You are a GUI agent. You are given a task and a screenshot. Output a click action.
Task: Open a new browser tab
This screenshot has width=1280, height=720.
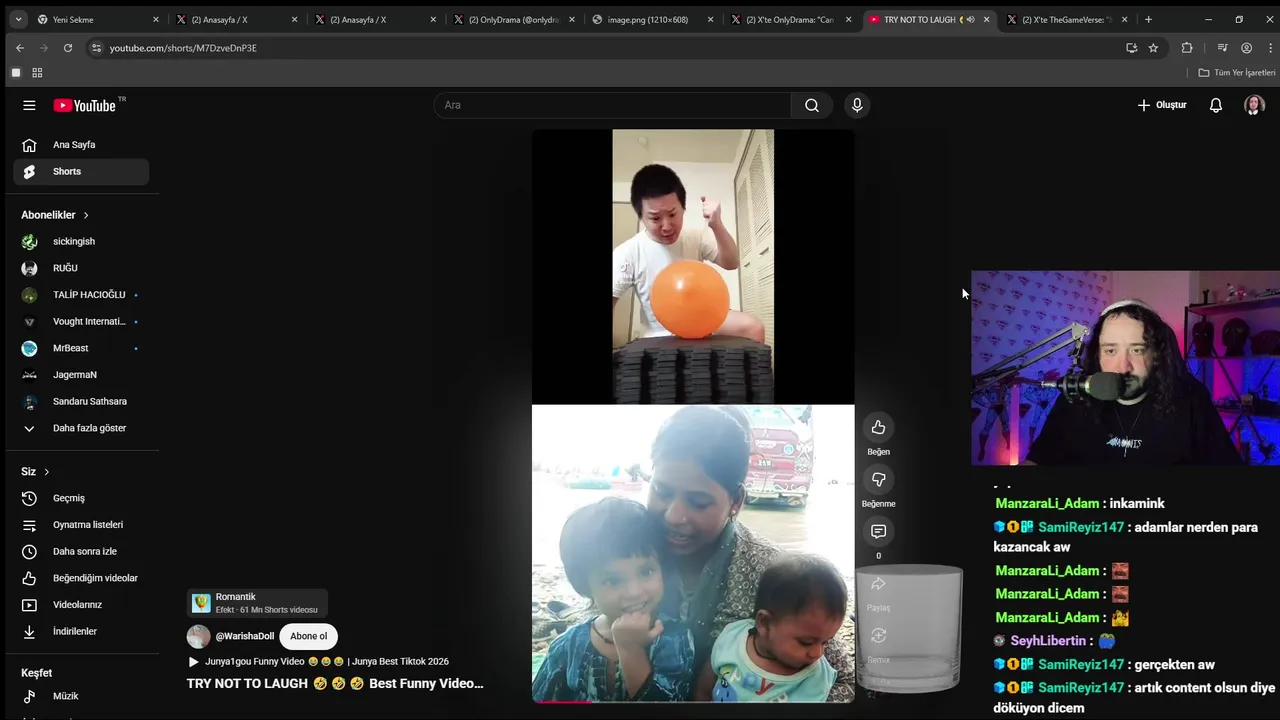tap(1148, 20)
